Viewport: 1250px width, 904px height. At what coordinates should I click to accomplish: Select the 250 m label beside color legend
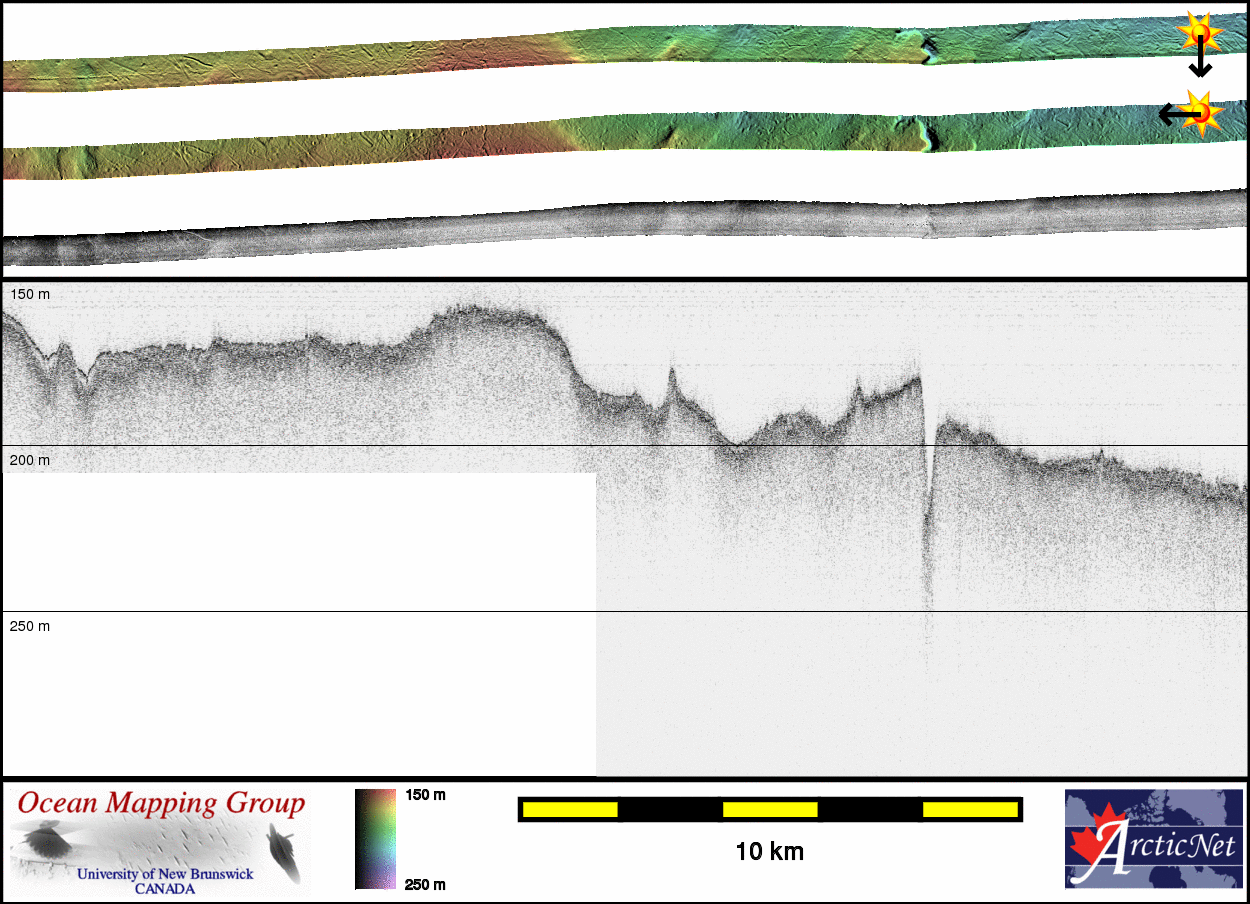tap(425, 884)
